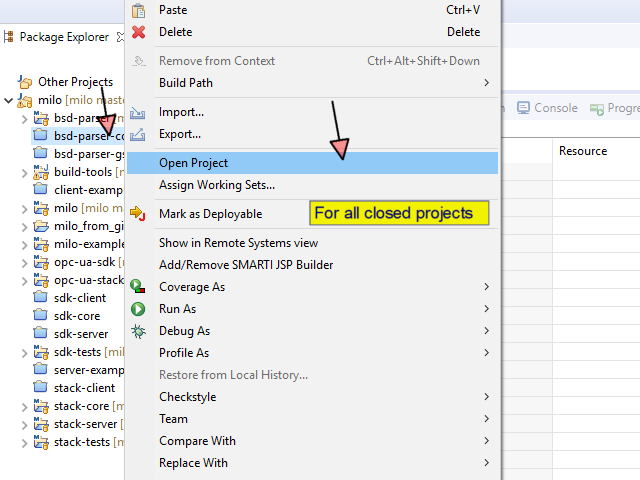Expand the milo_from_gi project node
This screenshot has width=640, height=480.
click(x=24, y=227)
